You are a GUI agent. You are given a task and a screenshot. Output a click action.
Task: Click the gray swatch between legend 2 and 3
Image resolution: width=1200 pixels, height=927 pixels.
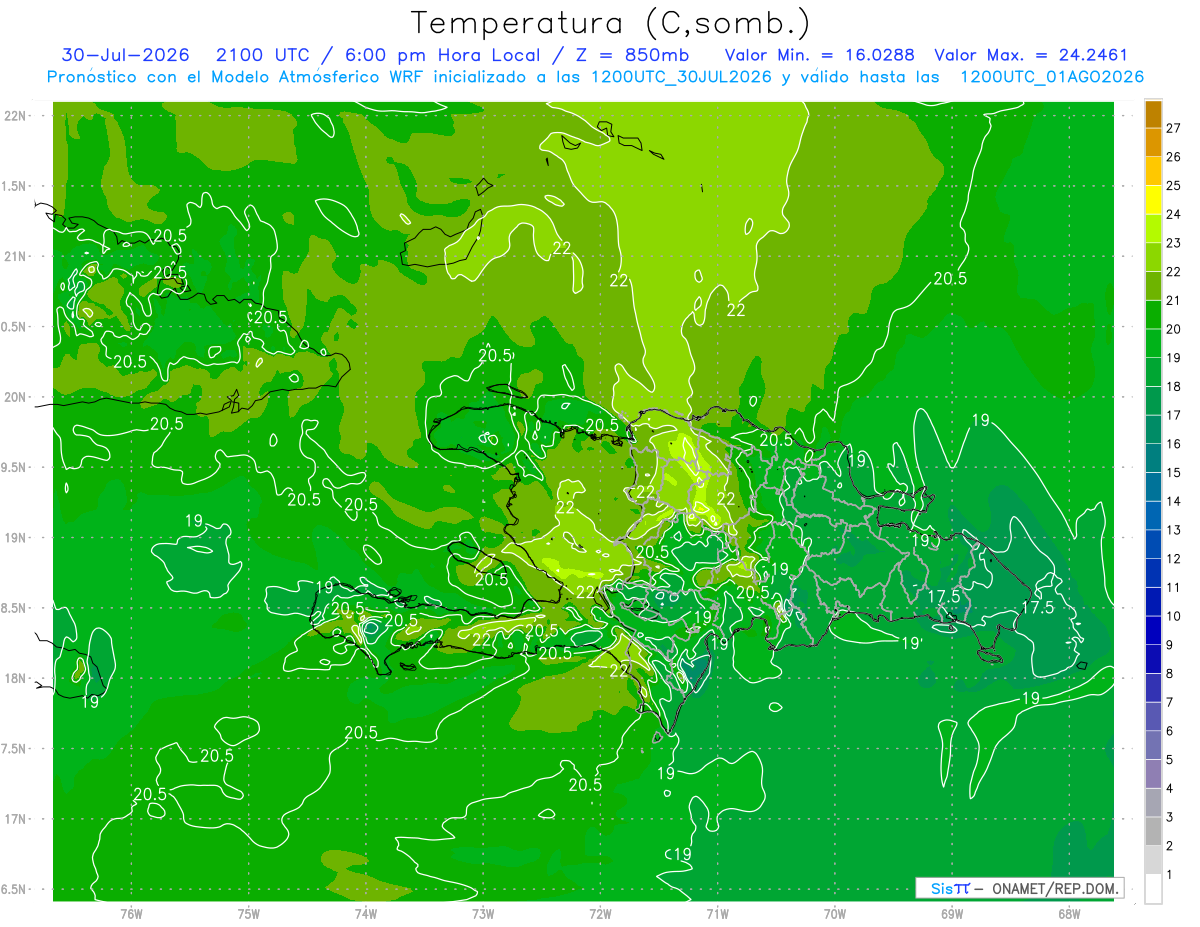point(1153,831)
